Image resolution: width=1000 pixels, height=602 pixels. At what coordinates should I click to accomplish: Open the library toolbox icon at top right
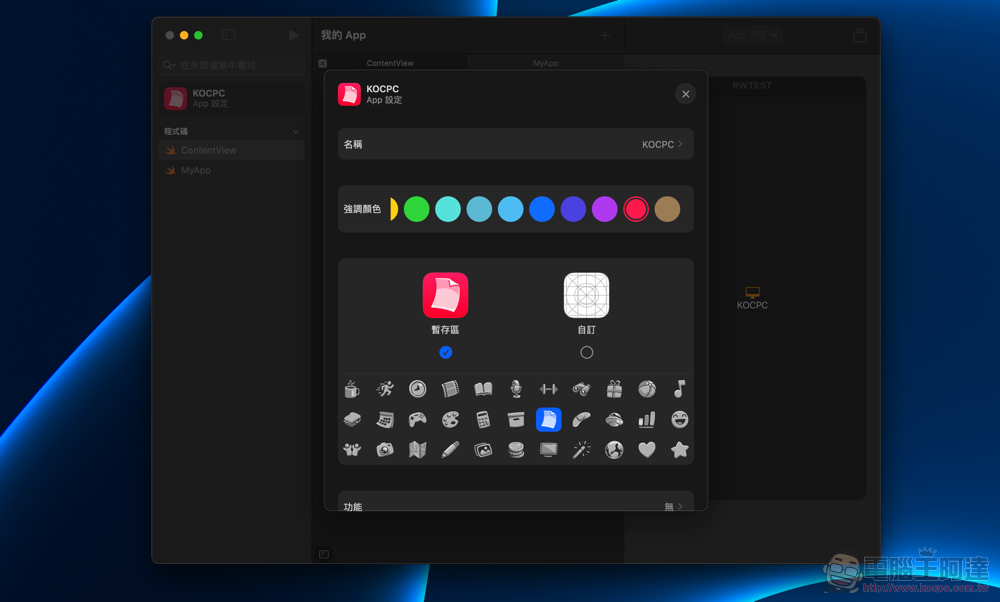(860, 36)
